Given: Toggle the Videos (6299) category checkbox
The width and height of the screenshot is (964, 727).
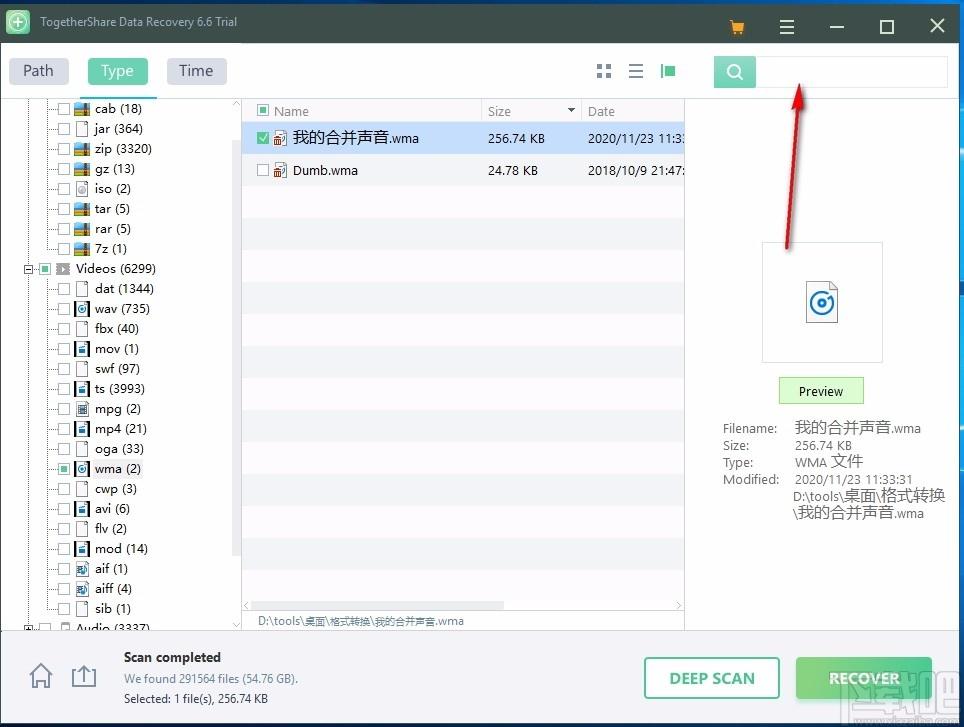Looking at the screenshot, I should coord(44,269).
